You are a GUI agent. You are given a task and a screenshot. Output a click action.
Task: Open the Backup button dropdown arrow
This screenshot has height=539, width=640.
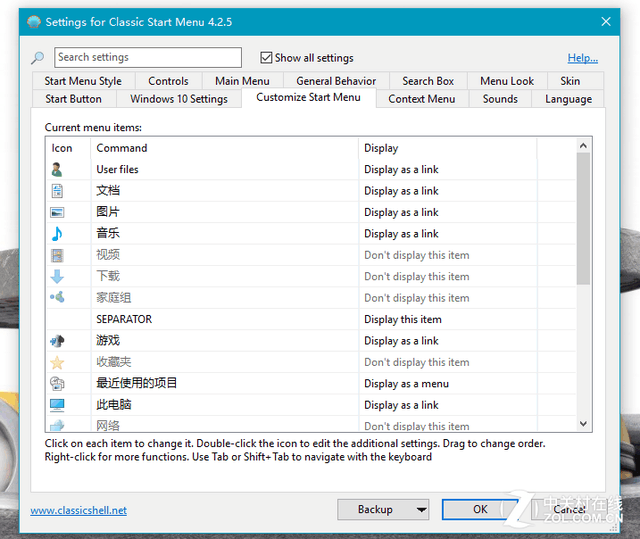coord(421,509)
